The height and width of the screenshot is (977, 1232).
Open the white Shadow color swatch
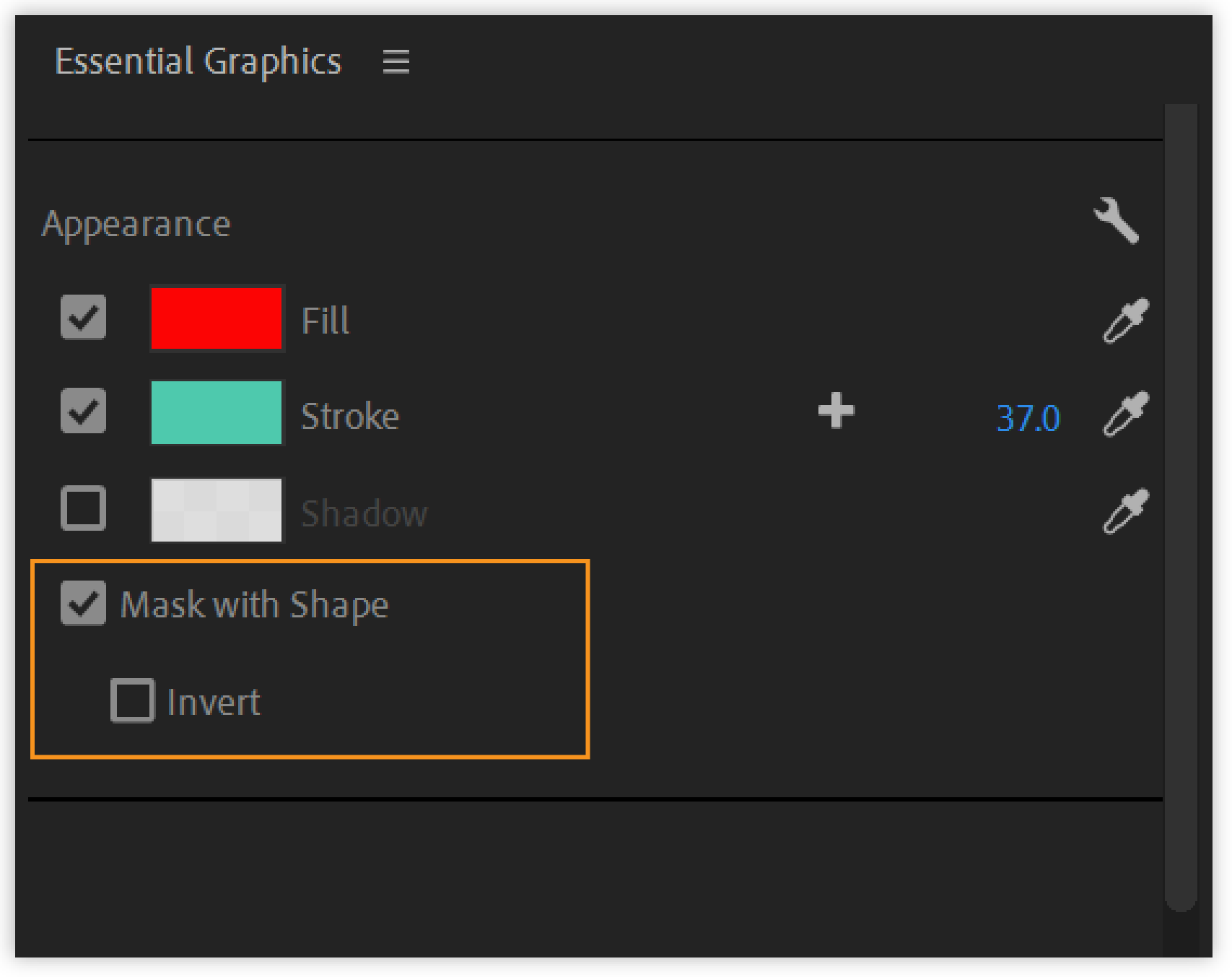[x=216, y=511]
